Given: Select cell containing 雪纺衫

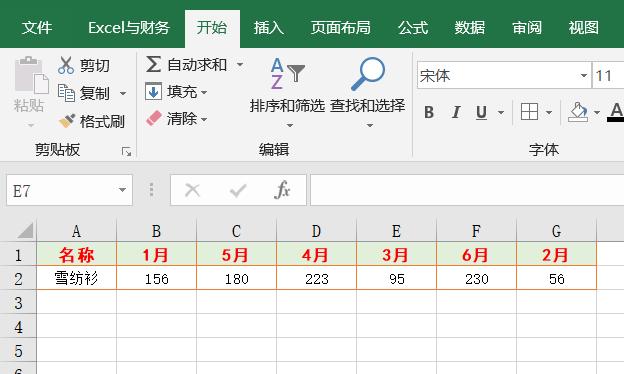Looking at the screenshot, I should (76, 278).
